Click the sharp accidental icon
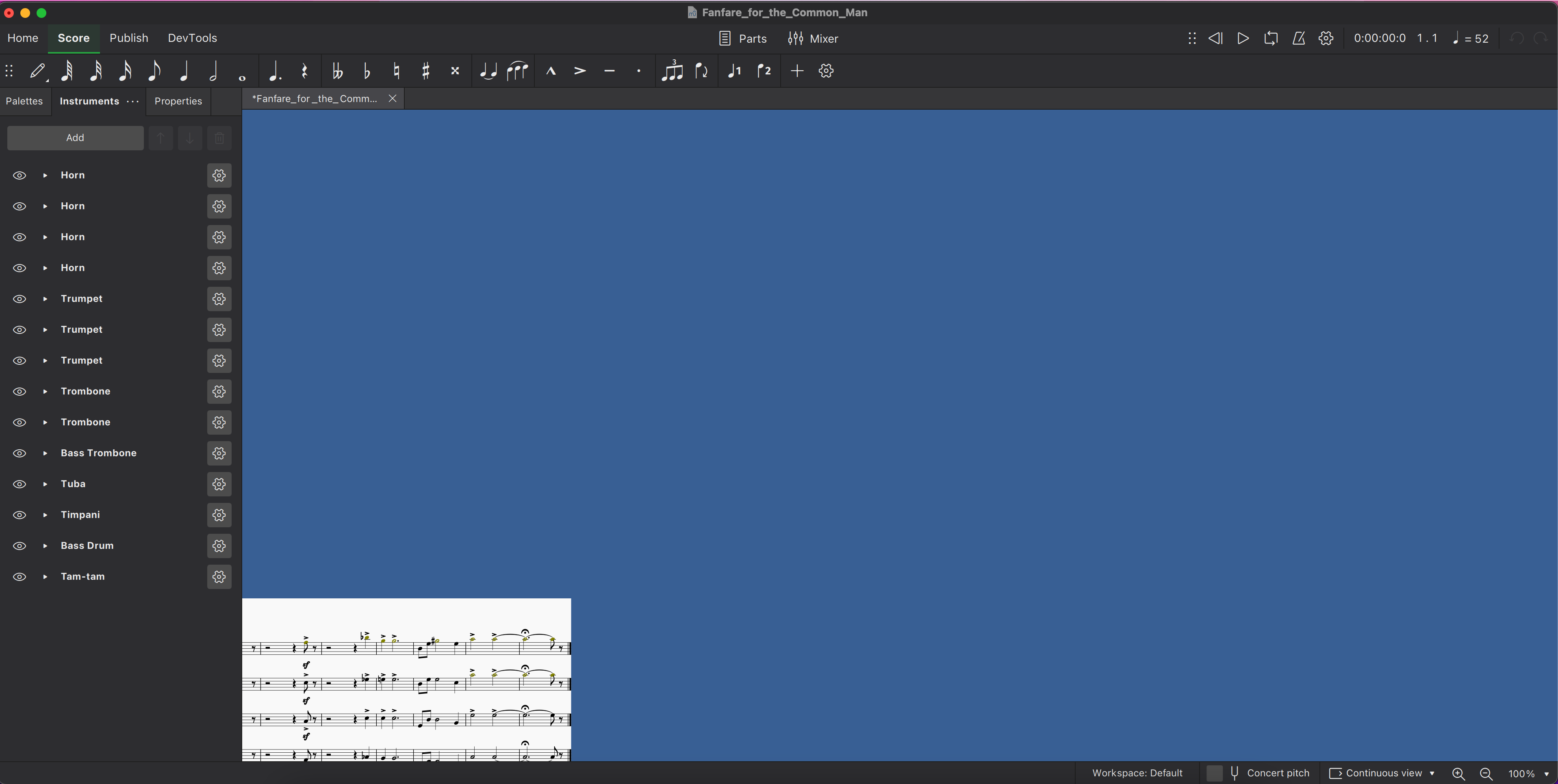 [426, 71]
